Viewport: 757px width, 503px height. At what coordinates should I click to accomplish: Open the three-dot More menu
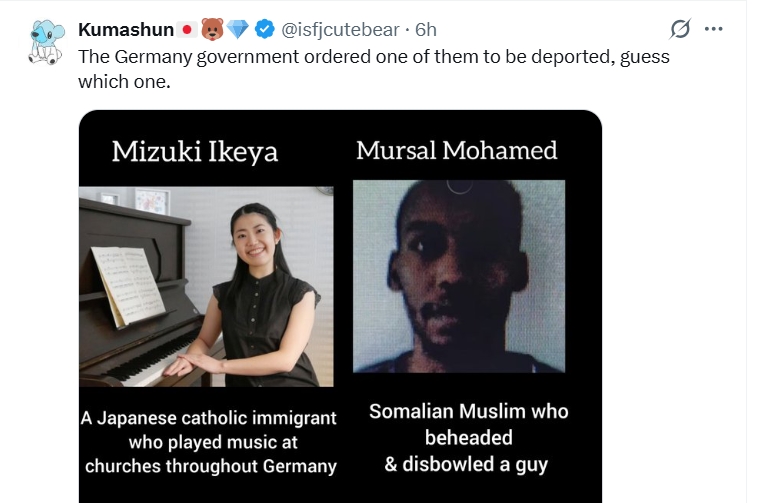[713, 29]
